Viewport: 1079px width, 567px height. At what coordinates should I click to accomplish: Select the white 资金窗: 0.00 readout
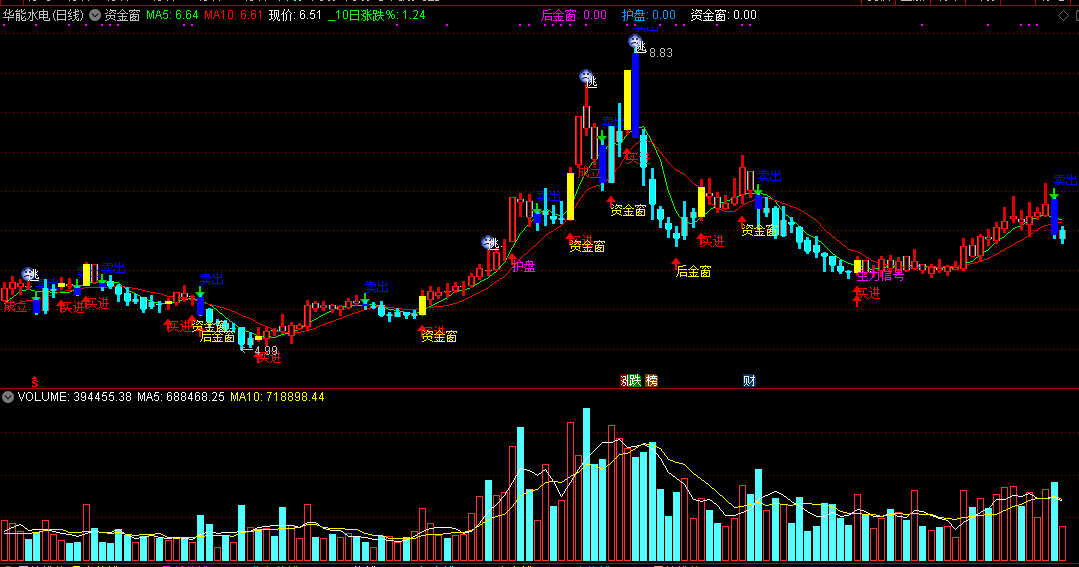(723, 15)
